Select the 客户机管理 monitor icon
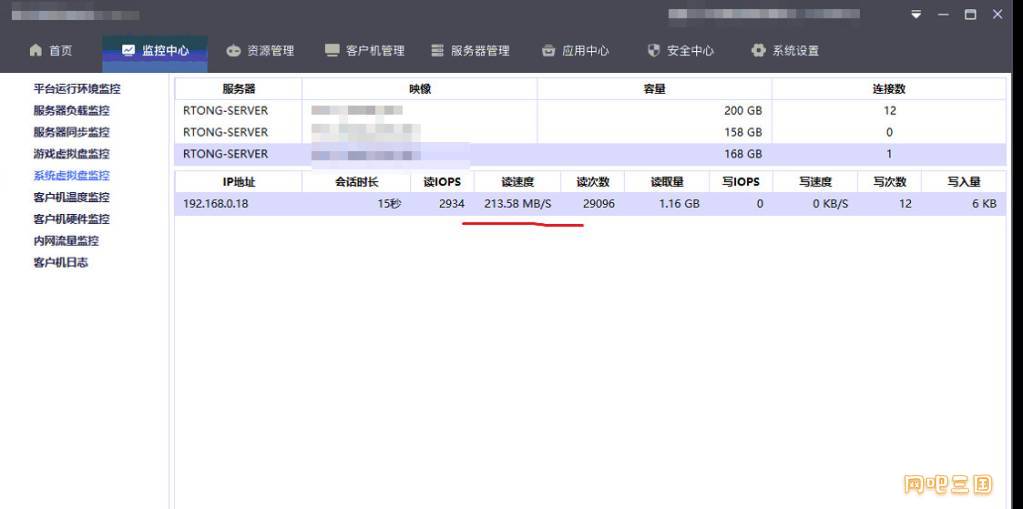Viewport: 1023px width, 509px height. coord(333,50)
